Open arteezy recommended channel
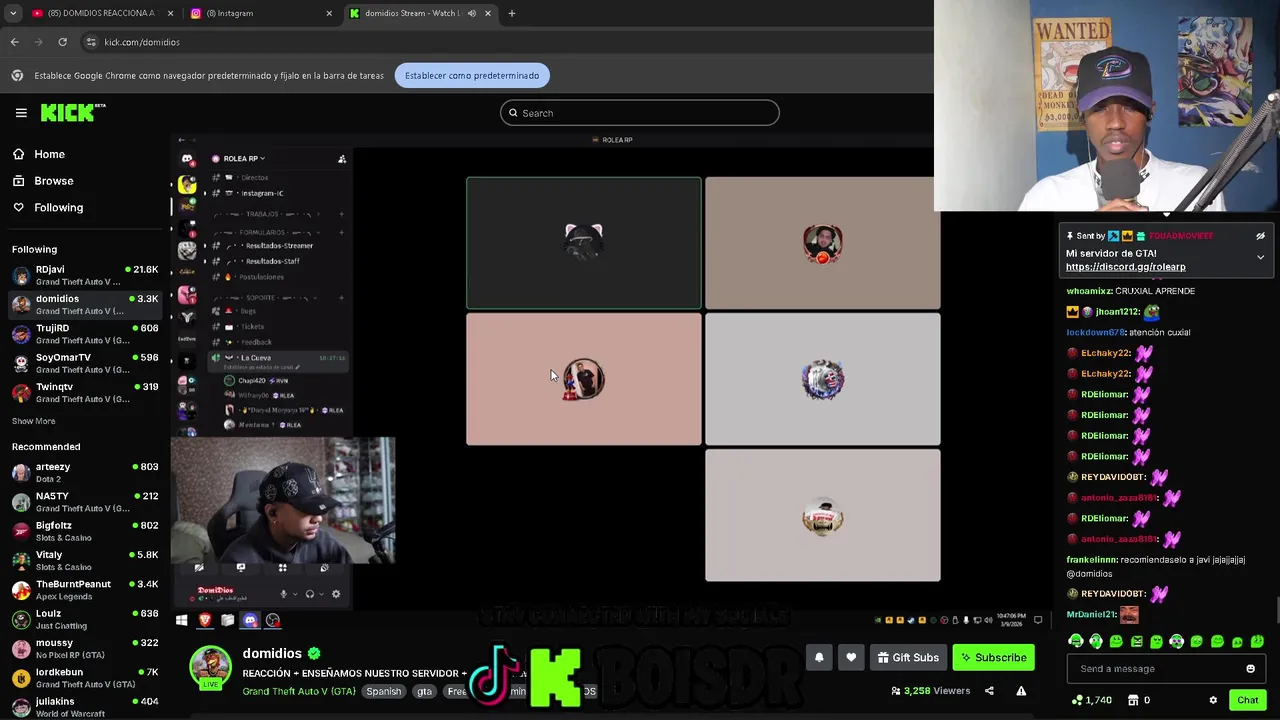The image size is (1280, 720). tap(85, 472)
